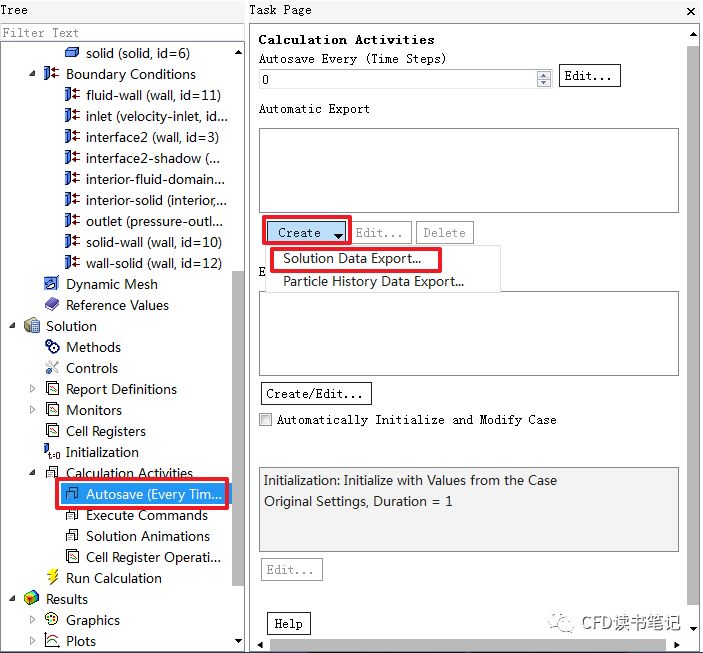Click the Plots chart icon

click(52, 640)
